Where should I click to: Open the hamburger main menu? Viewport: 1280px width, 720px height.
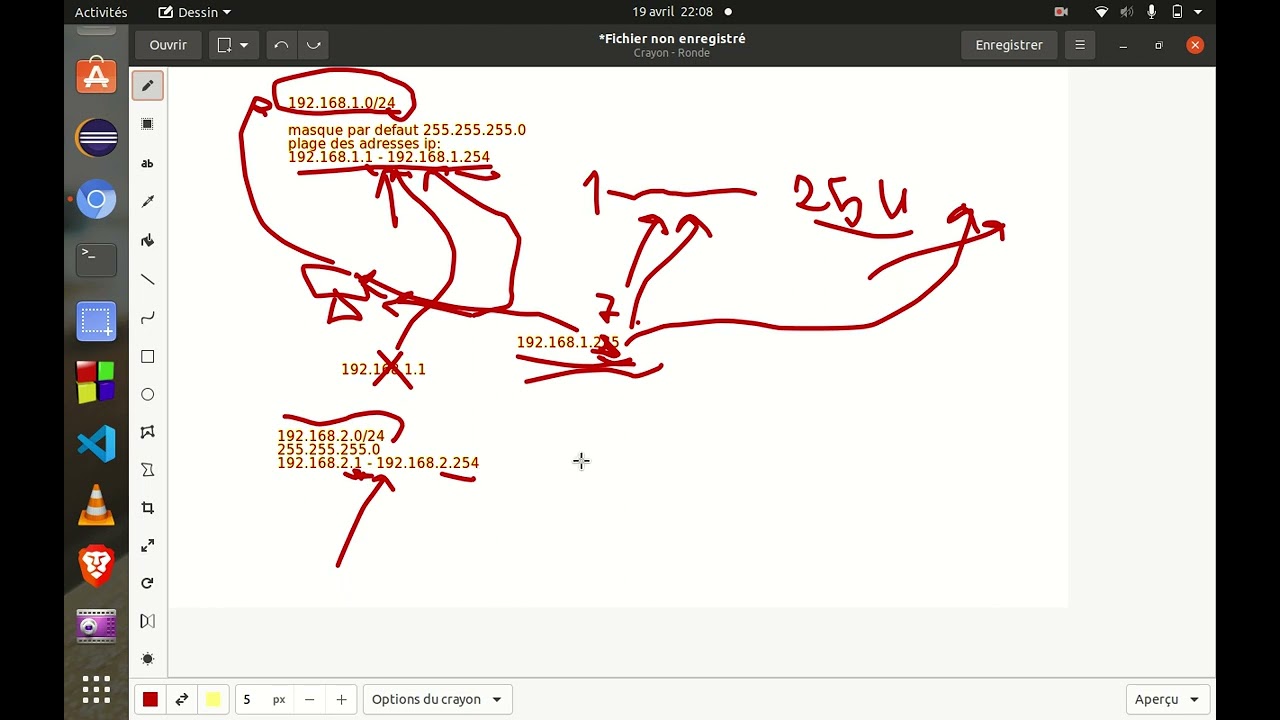1079,45
